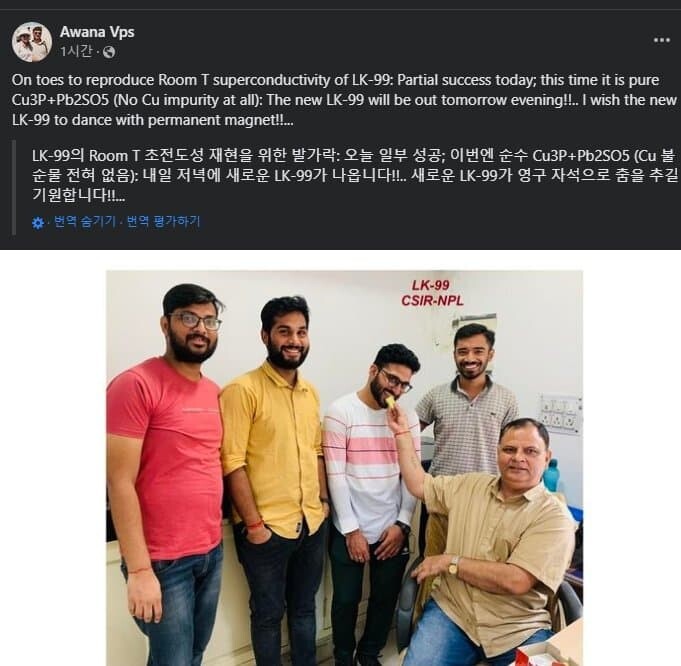Click the blue water bottle in photo
This screenshot has width=681, height=666.
pos(552,475)
